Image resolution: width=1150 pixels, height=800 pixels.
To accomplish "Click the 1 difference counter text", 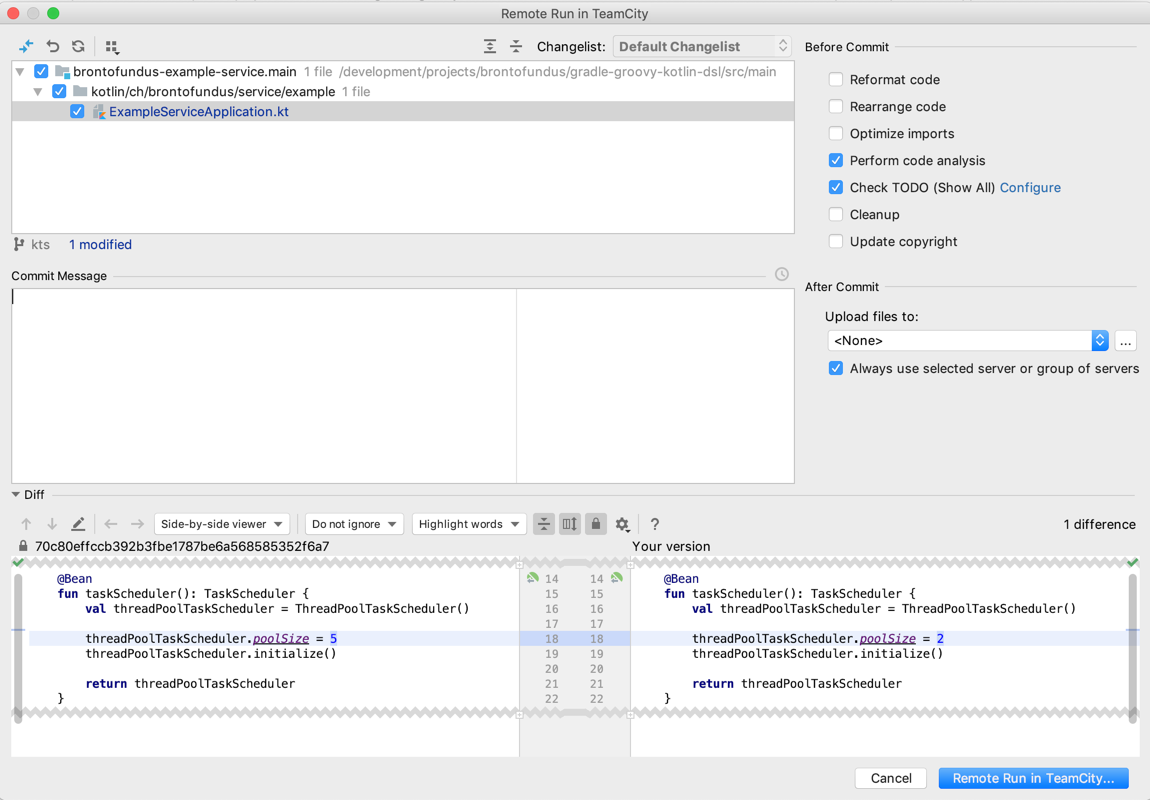I will [x=1099, y=524].
